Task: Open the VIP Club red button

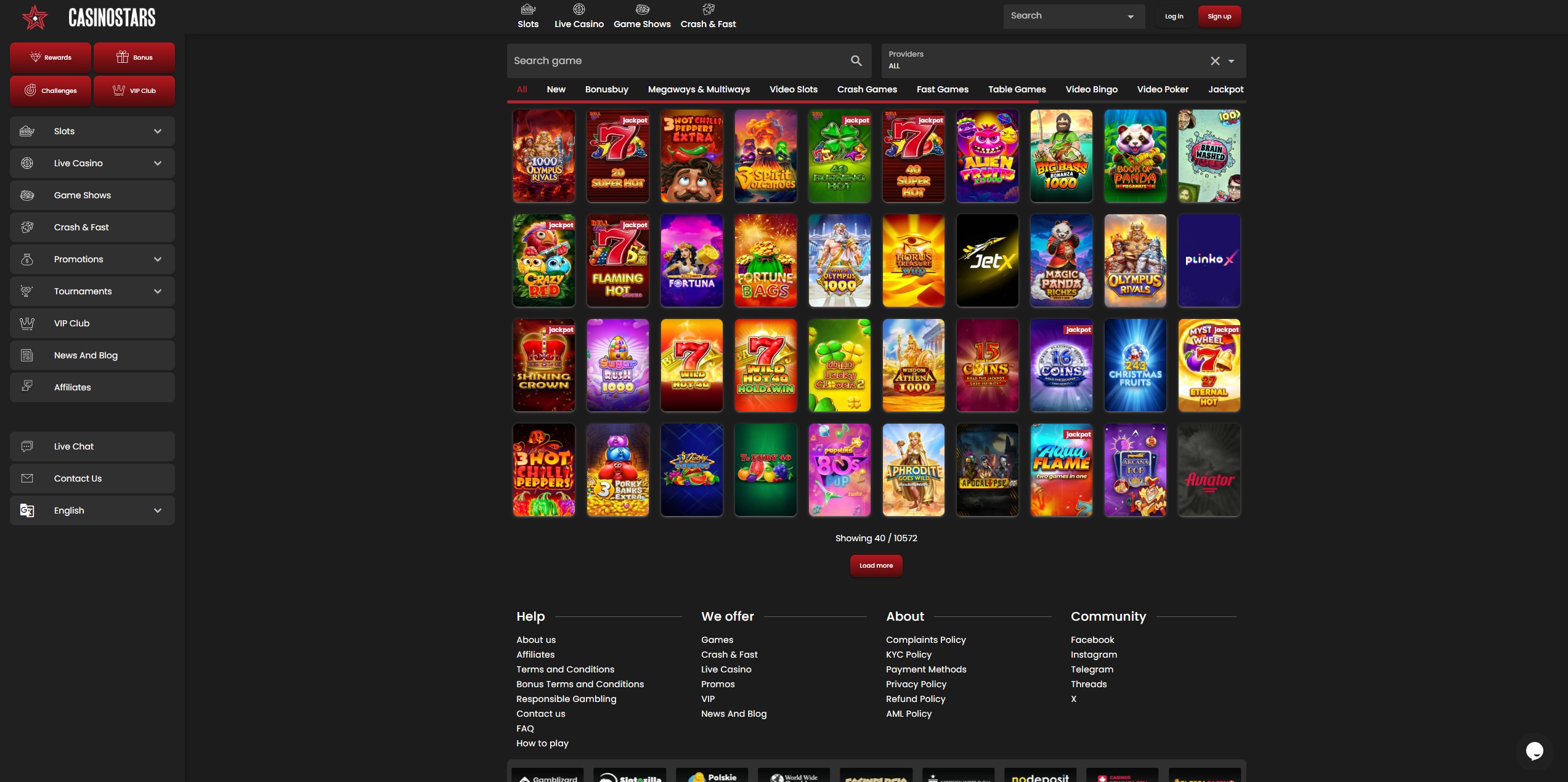Action: [x=134, y=91]
